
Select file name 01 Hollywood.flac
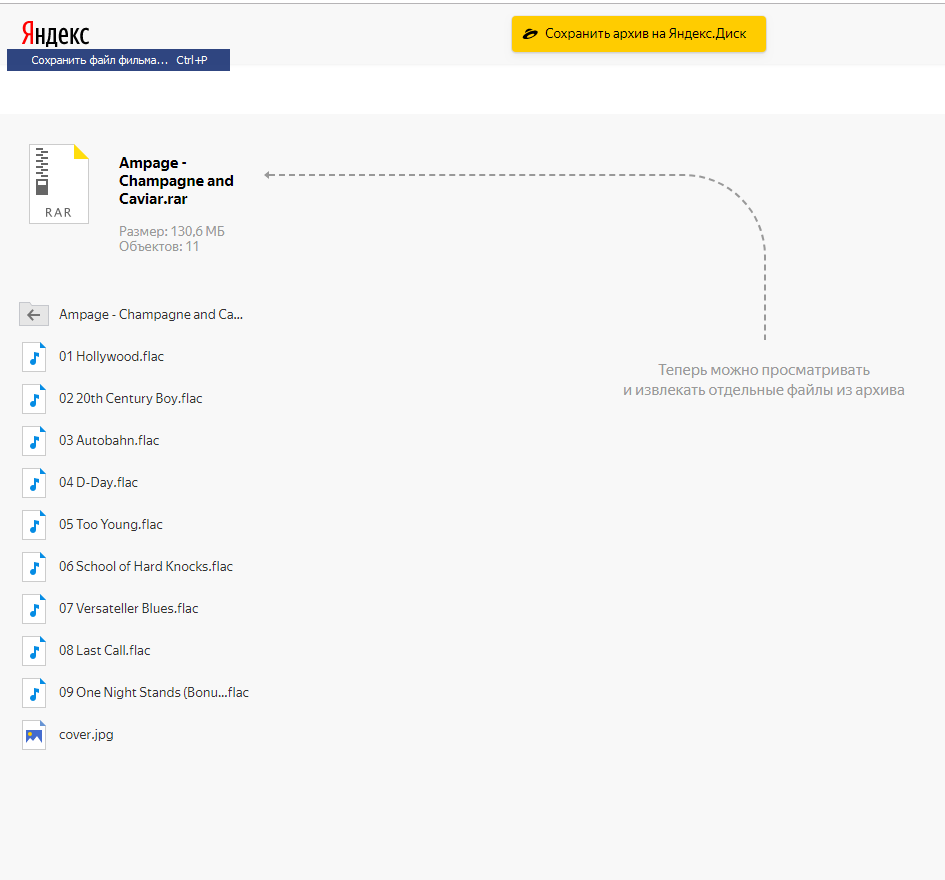111,356
